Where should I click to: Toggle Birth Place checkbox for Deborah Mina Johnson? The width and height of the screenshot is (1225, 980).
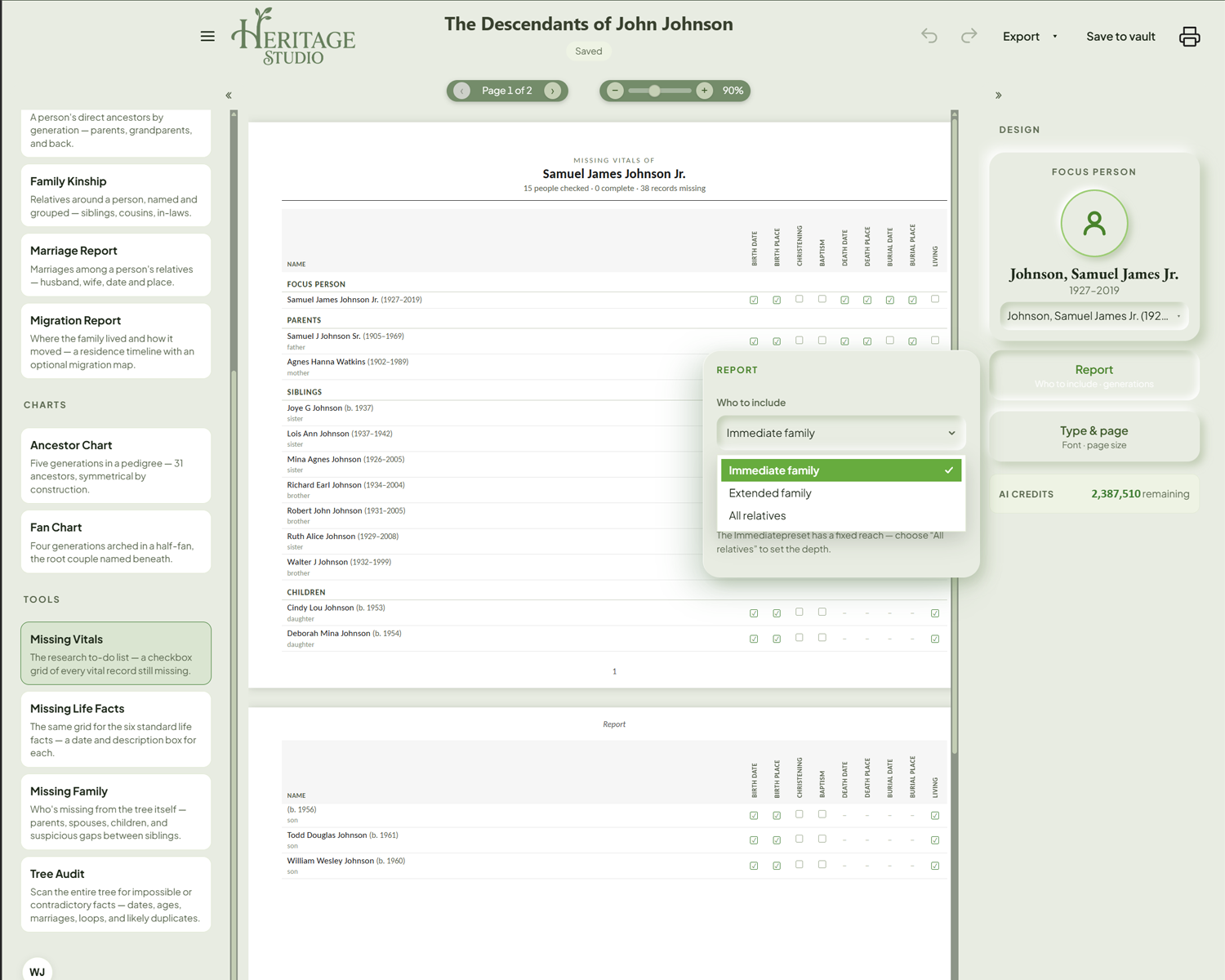point(777,639)
